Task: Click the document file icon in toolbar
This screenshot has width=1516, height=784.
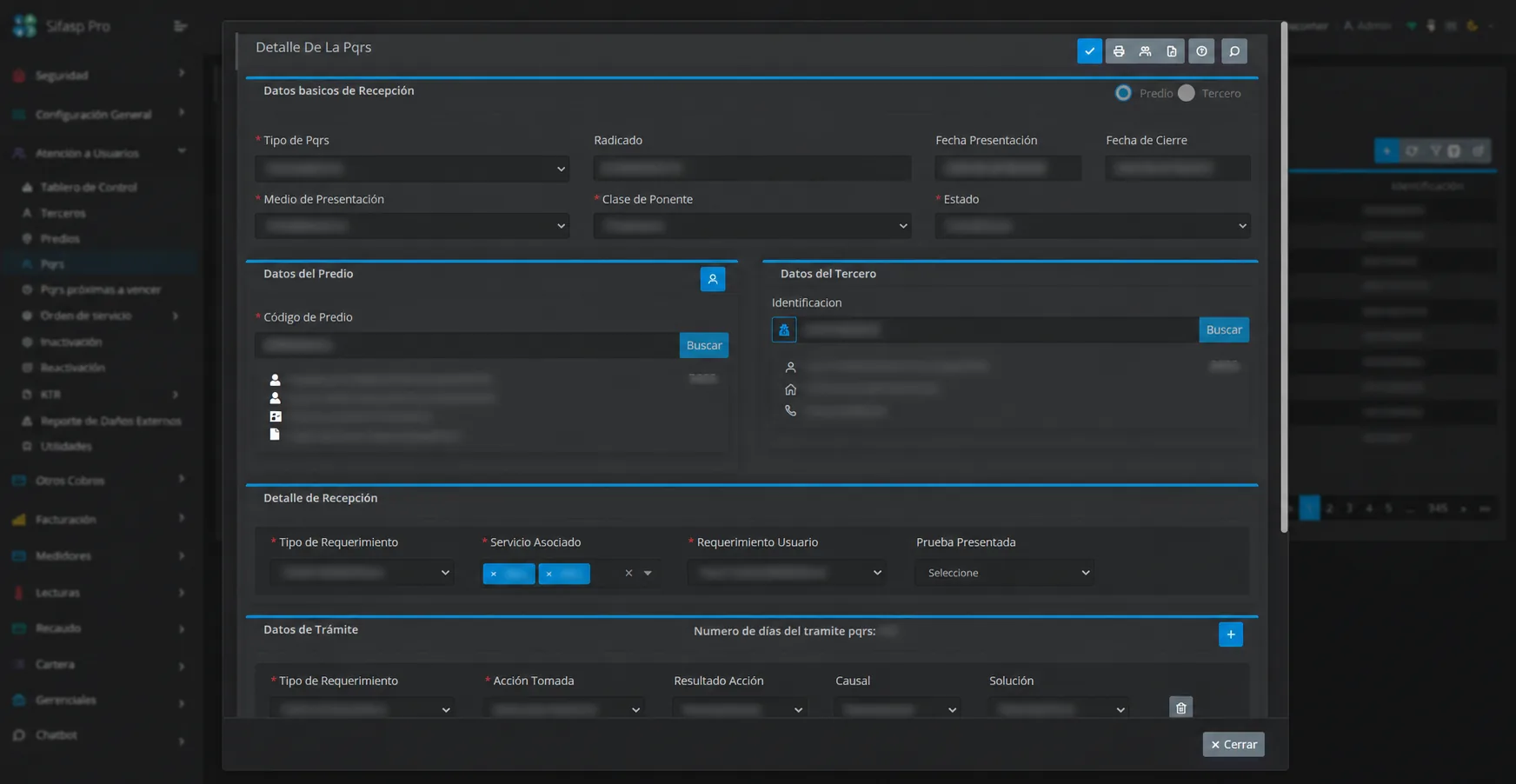Action: point(1171,51)
